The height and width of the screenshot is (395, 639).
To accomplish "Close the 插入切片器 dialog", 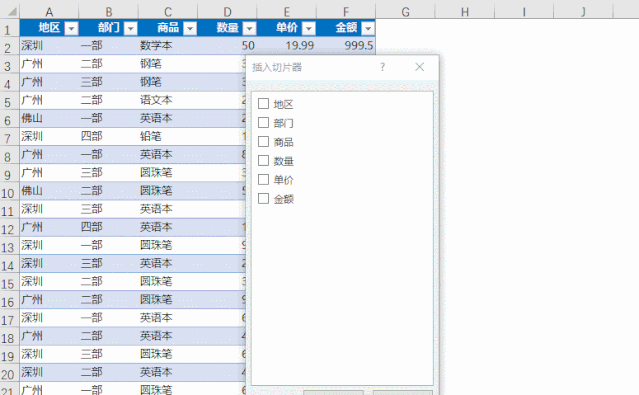I will 419,67.
